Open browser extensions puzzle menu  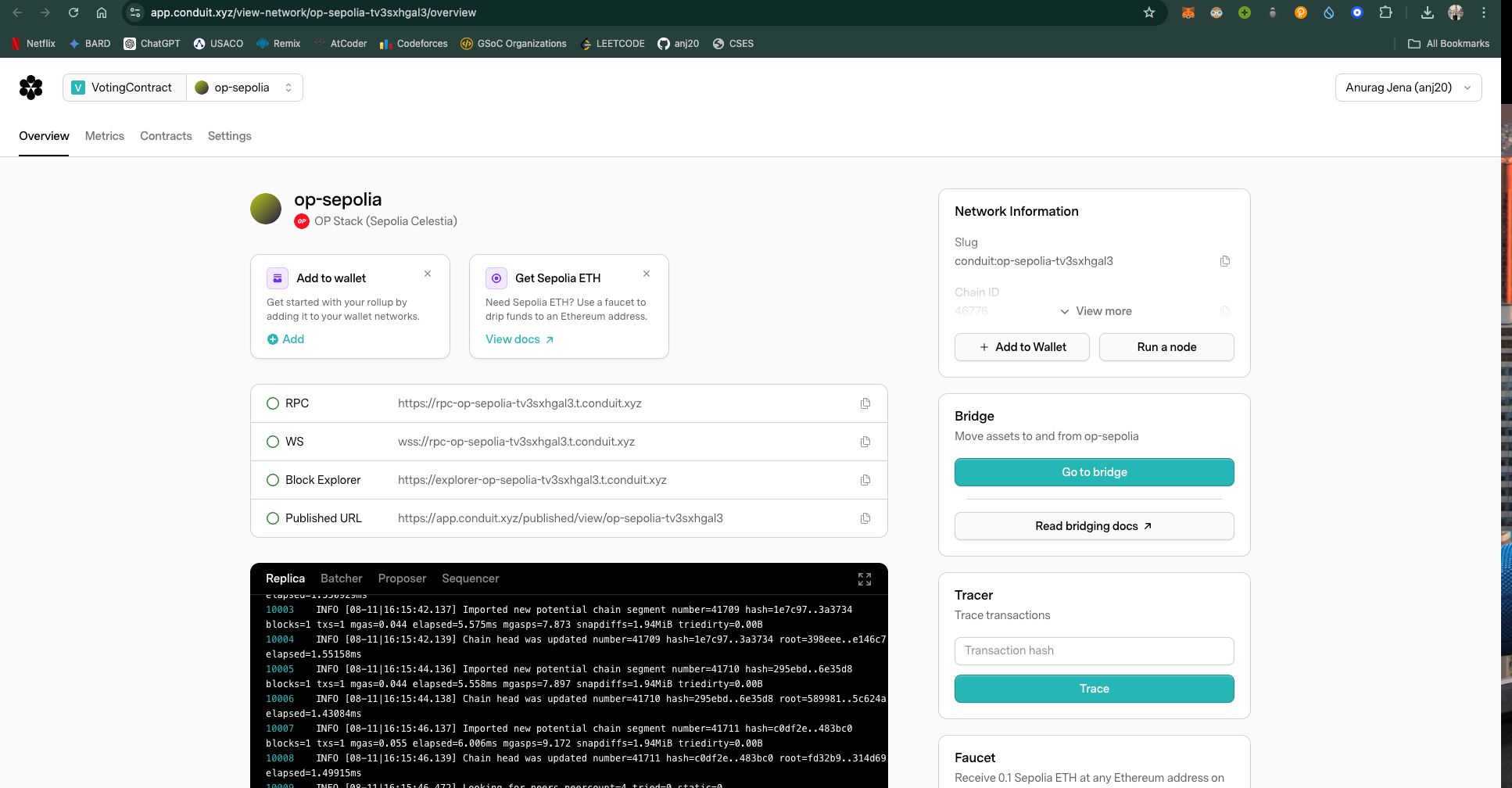1385,13
